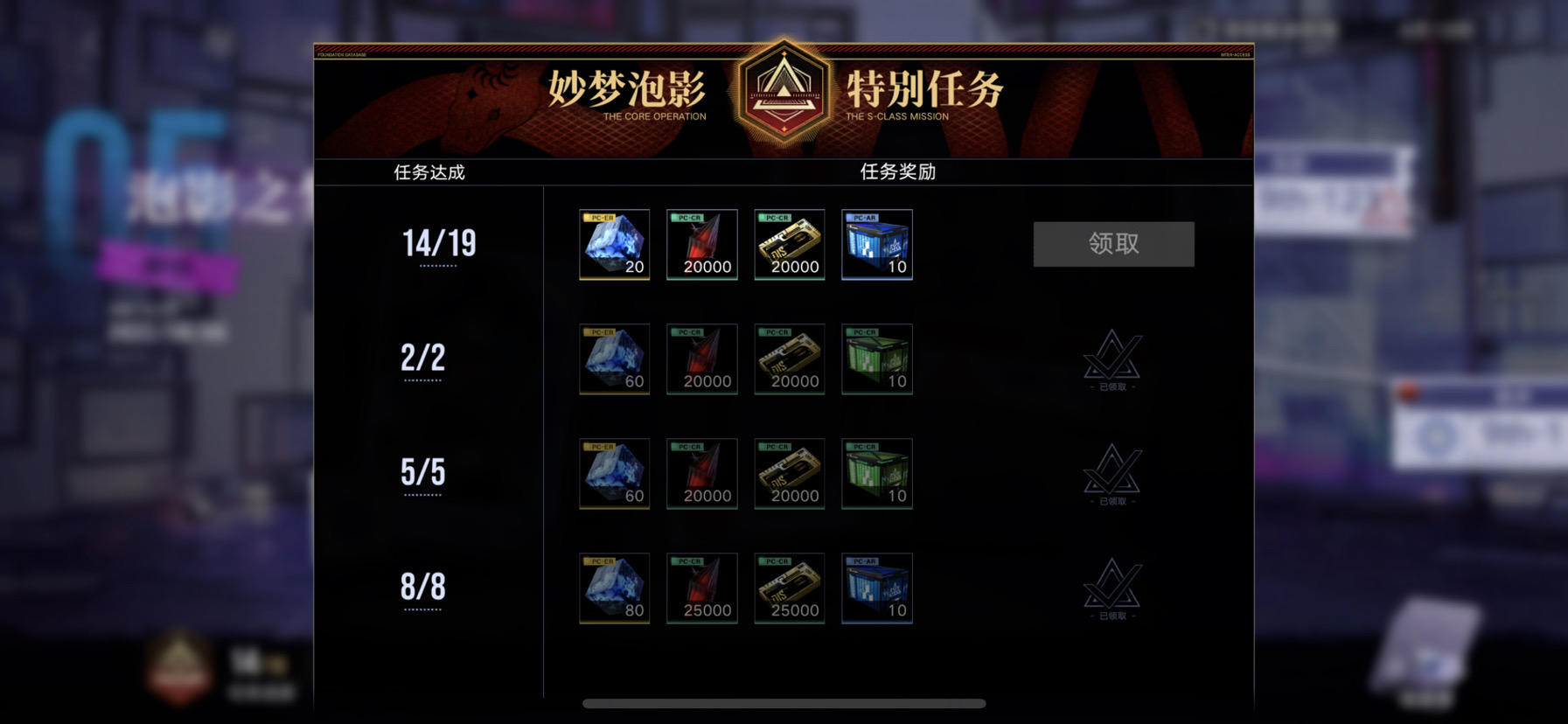
Task: Select crystal reward showing 60 in 5/5 row
Action: click(615, 474)
